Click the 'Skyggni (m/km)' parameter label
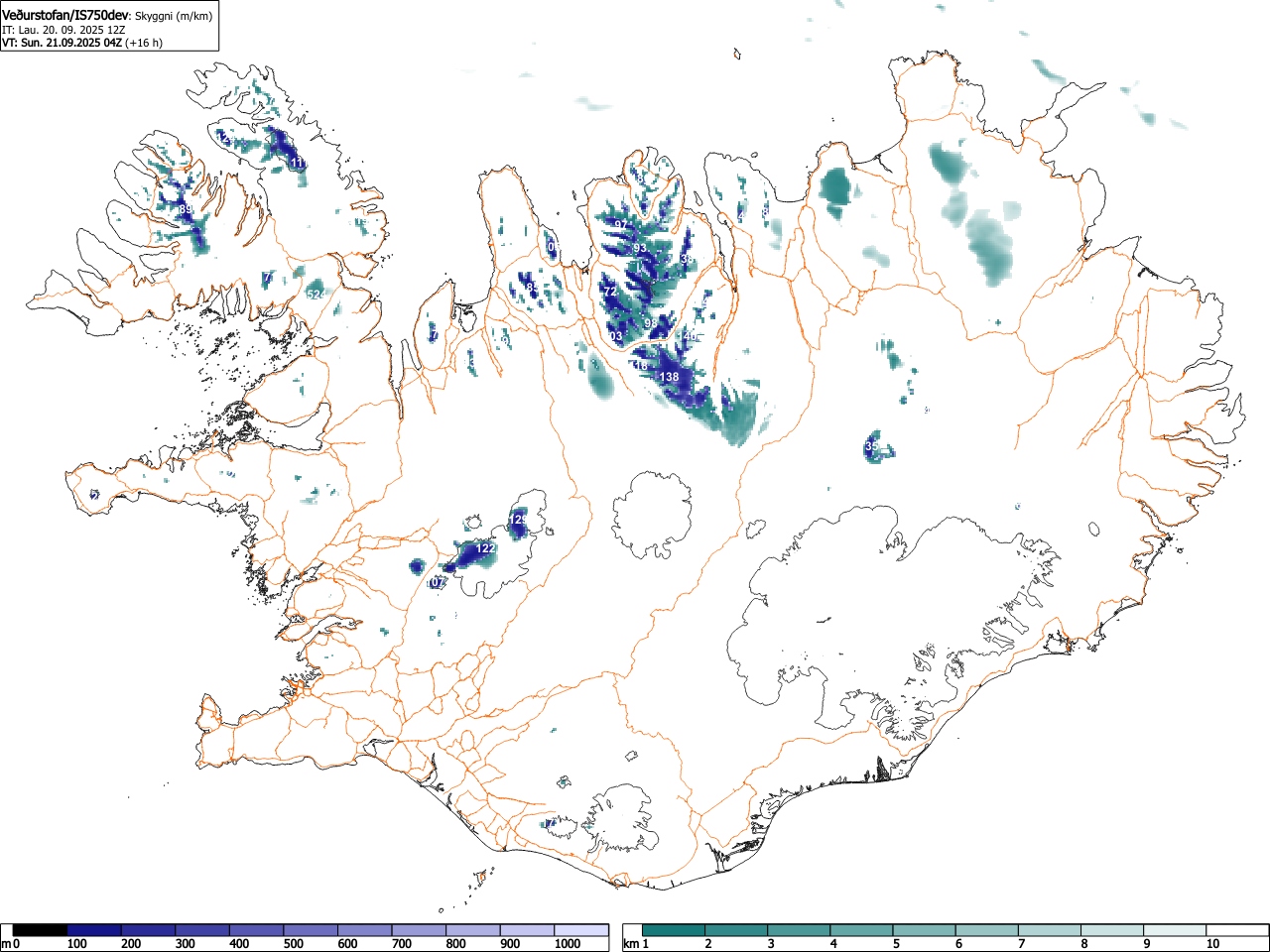This screenshot has width=1270, height=952. tap(173, 17)
